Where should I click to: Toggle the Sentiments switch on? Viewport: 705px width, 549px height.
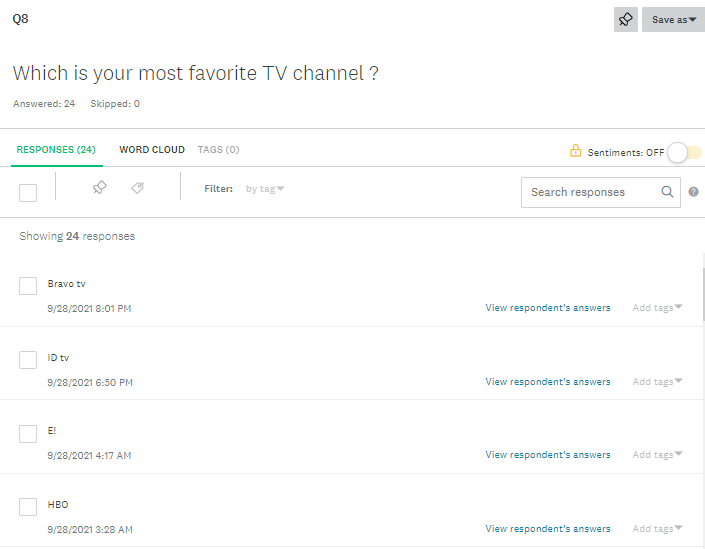tap(685, 152)
